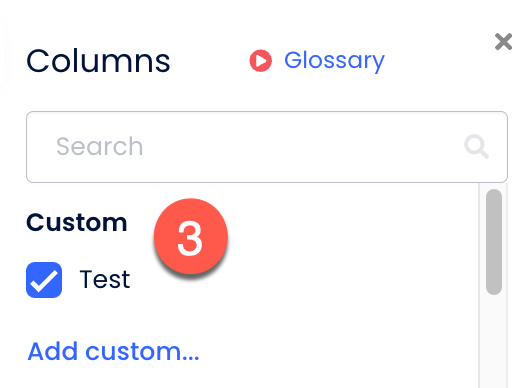
Task: Click the magnifying glass search icon
Action: (x=476, y=146)
